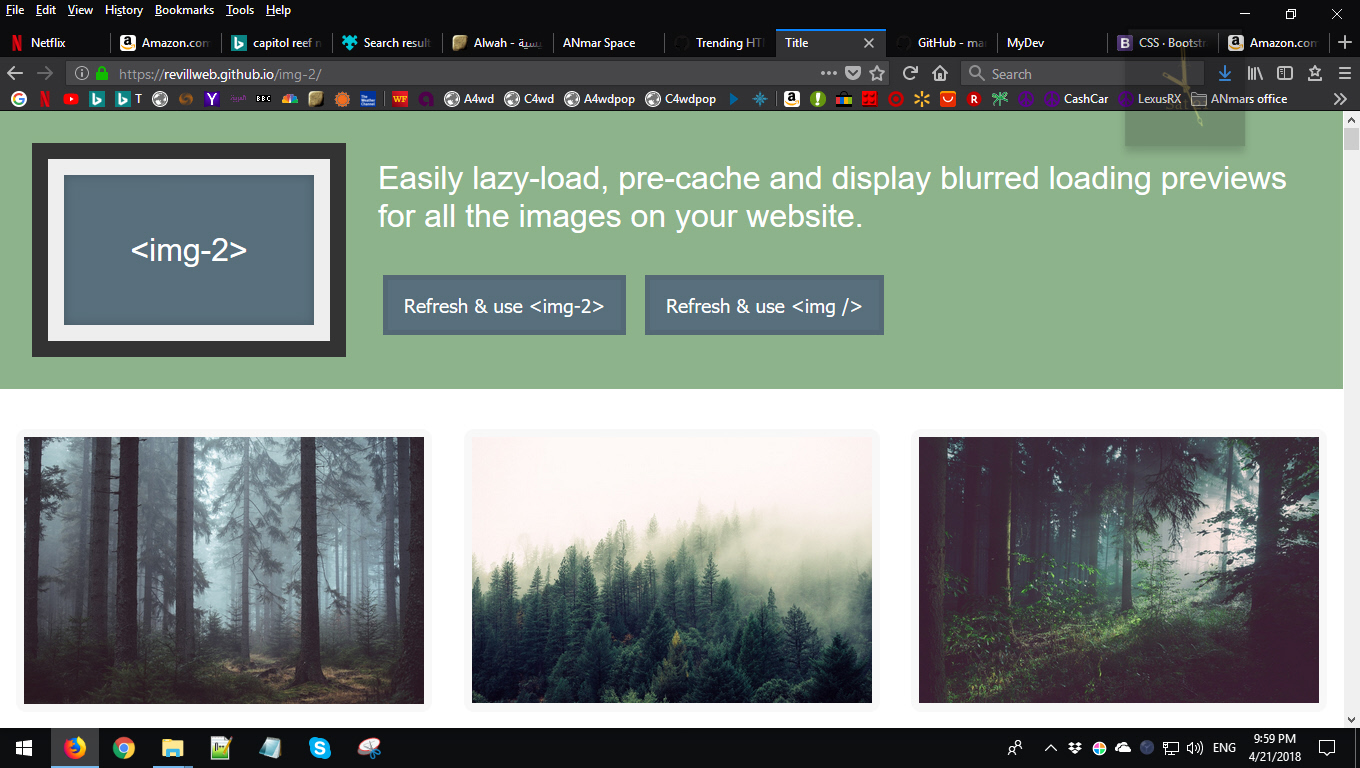Go to the Firefox home page icon

[940, 73]
